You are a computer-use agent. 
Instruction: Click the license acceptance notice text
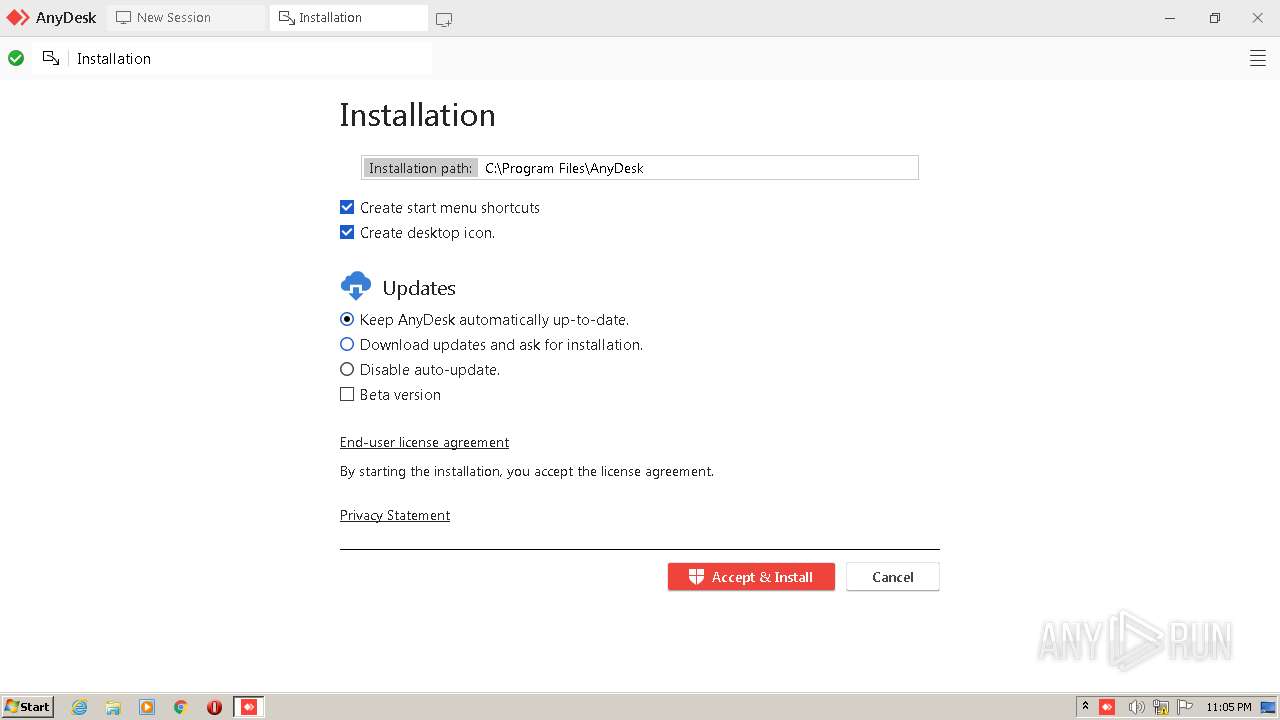pyautogui.click(x=527, y=471)
